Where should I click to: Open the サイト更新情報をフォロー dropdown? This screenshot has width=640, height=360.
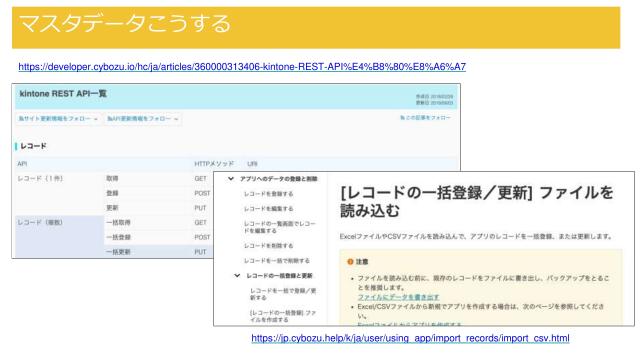click(58, 118)
